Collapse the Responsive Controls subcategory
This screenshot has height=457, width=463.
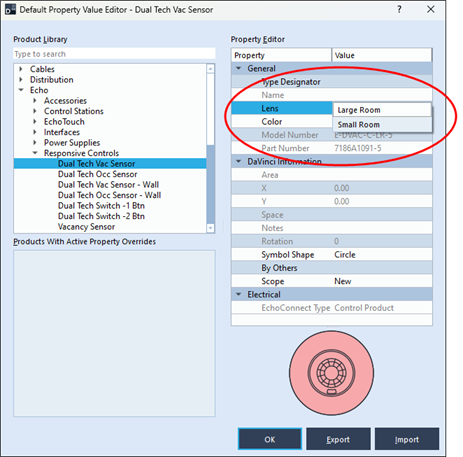coord(35,153)
